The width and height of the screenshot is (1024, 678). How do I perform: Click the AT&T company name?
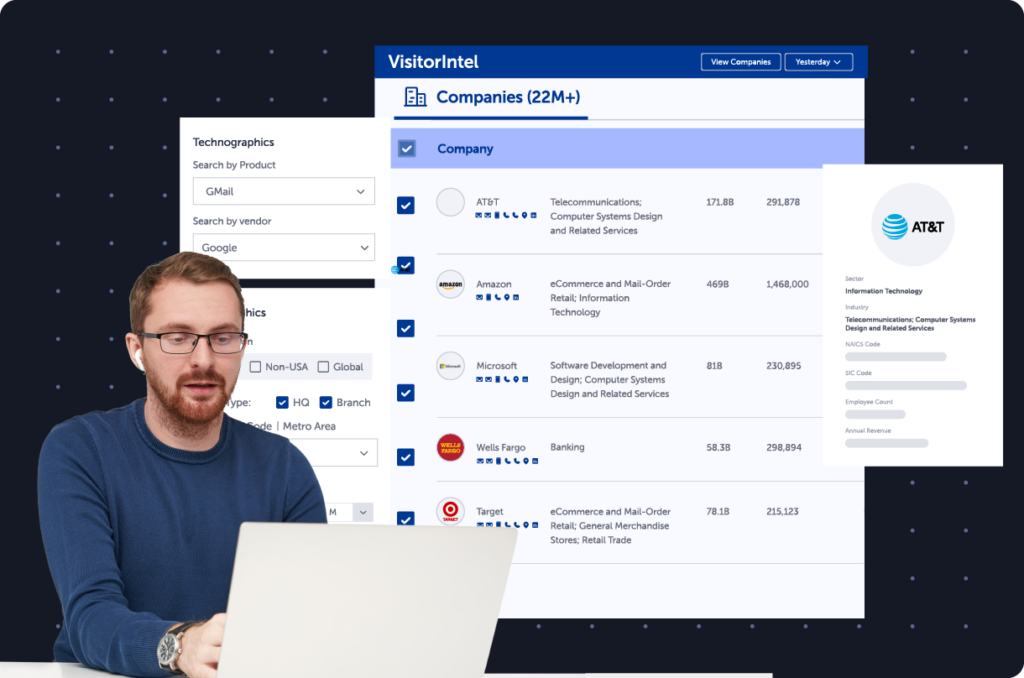pyautogui.click(x=487, y=202)
